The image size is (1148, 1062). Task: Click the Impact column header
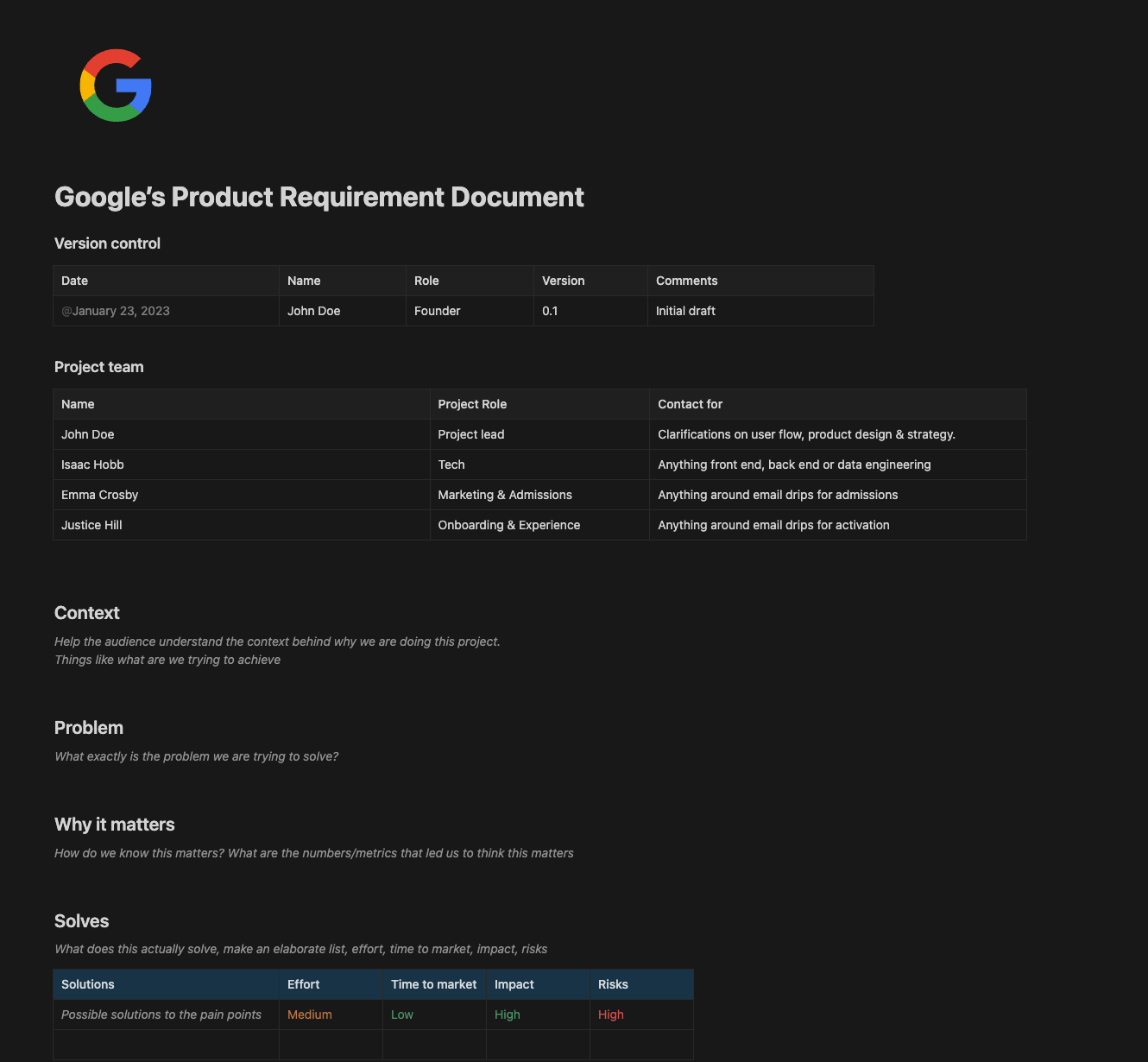pos(538,984)
